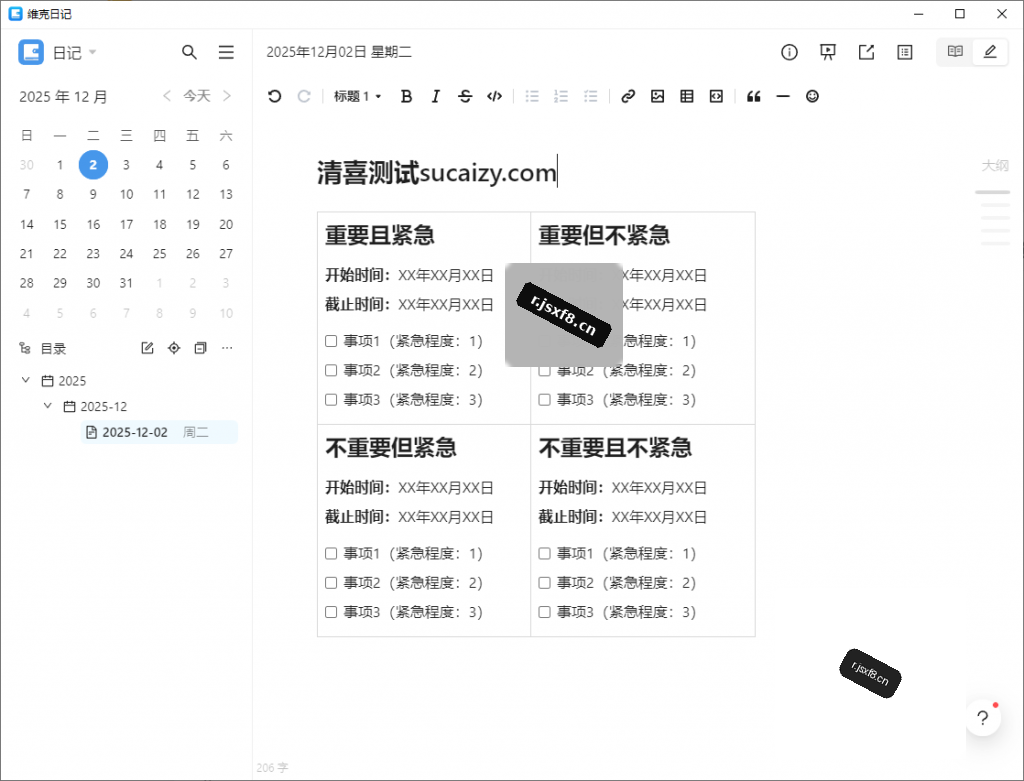
Task: Open the hamburger menu in sidebar
Action: (x=226, y=52)
